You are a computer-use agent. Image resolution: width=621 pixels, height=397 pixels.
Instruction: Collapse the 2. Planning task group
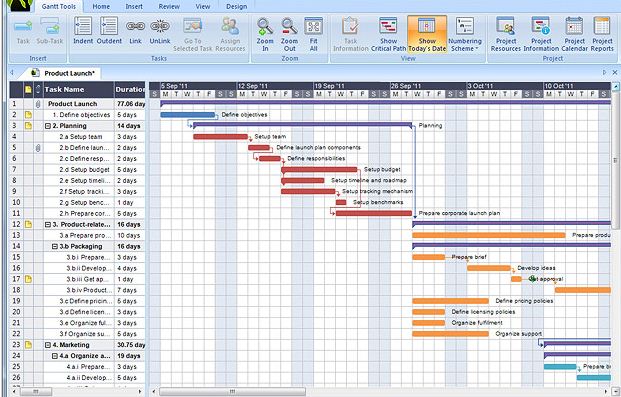(48, 126)
